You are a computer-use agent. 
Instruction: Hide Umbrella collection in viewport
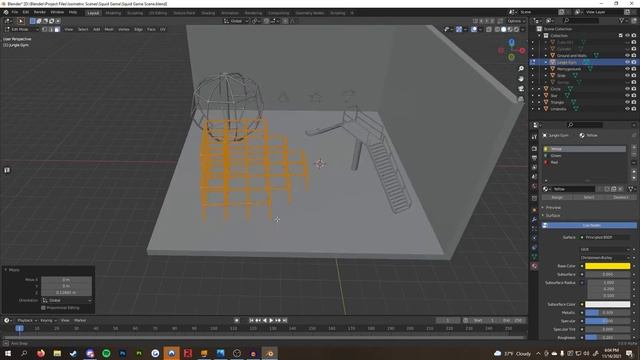click(x=627, y=109)
